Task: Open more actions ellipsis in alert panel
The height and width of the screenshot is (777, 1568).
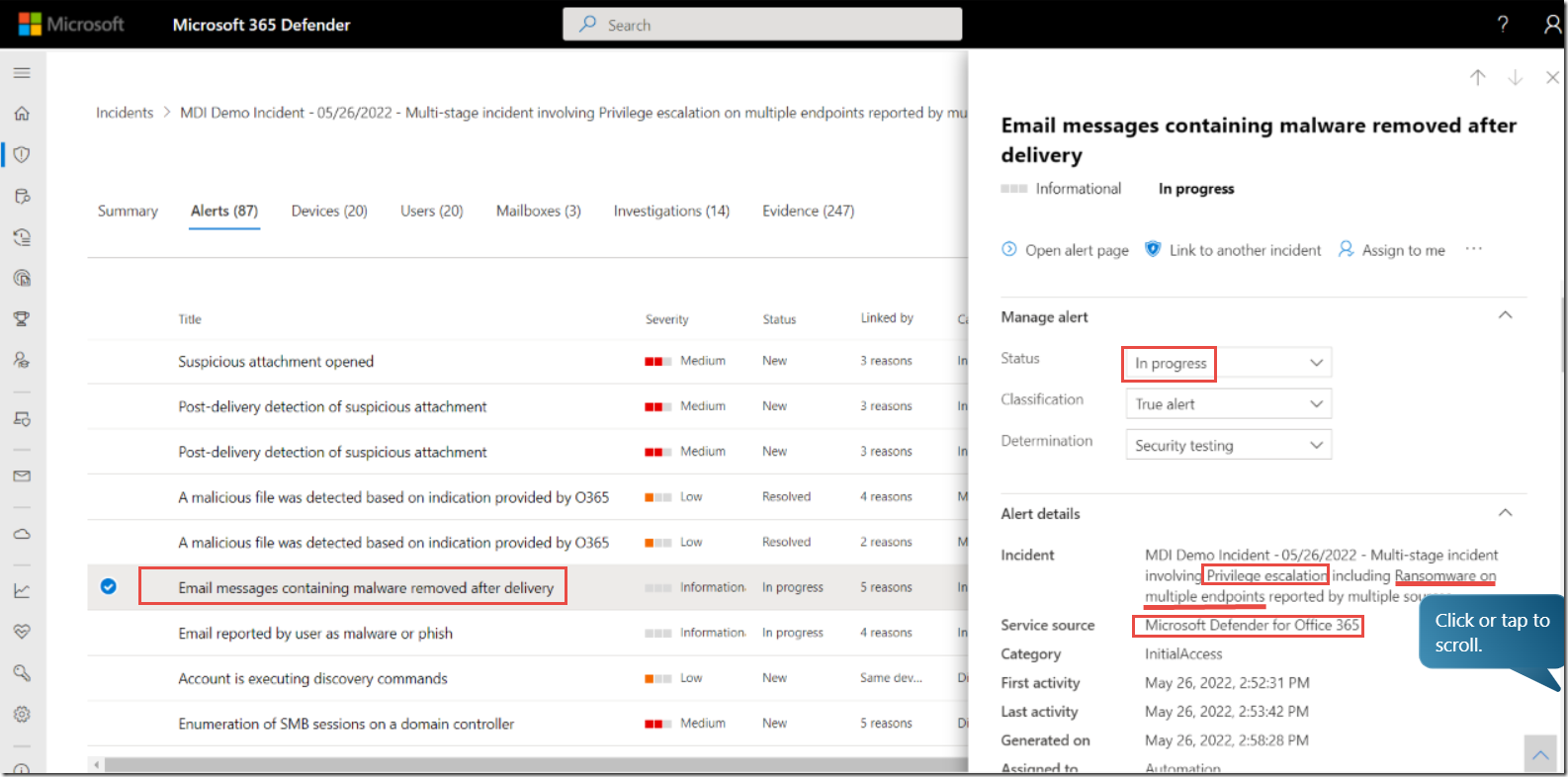Action: (1474, 249)
